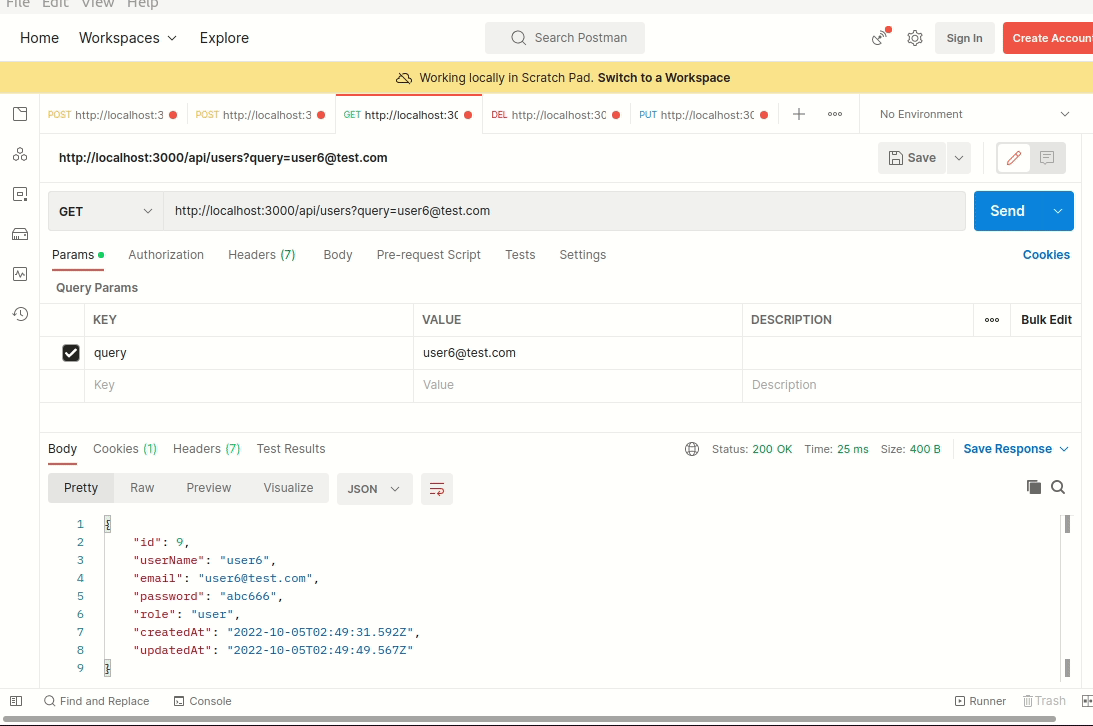Screen dimensions: 1093x726
Task: Open the JSON format dropdown
Action: [374, 489]
